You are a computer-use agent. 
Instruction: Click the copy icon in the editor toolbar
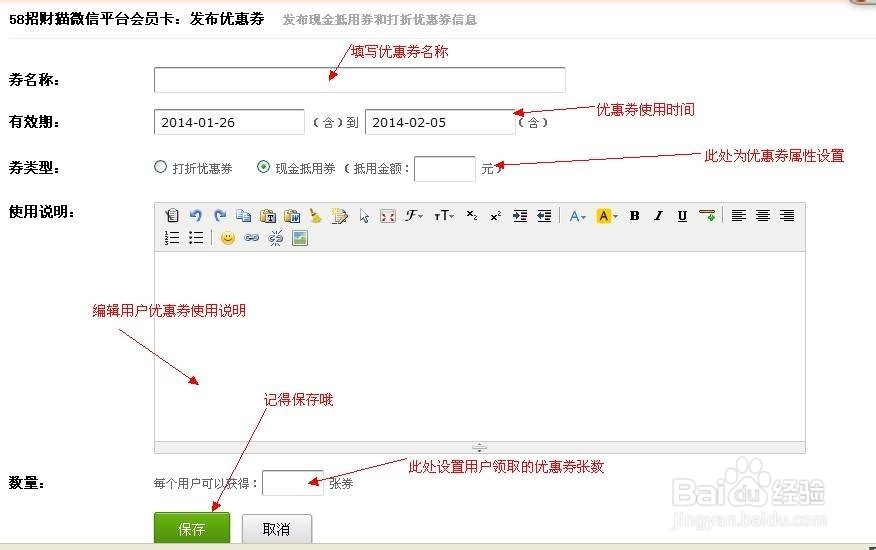click(x=244, y=215)
